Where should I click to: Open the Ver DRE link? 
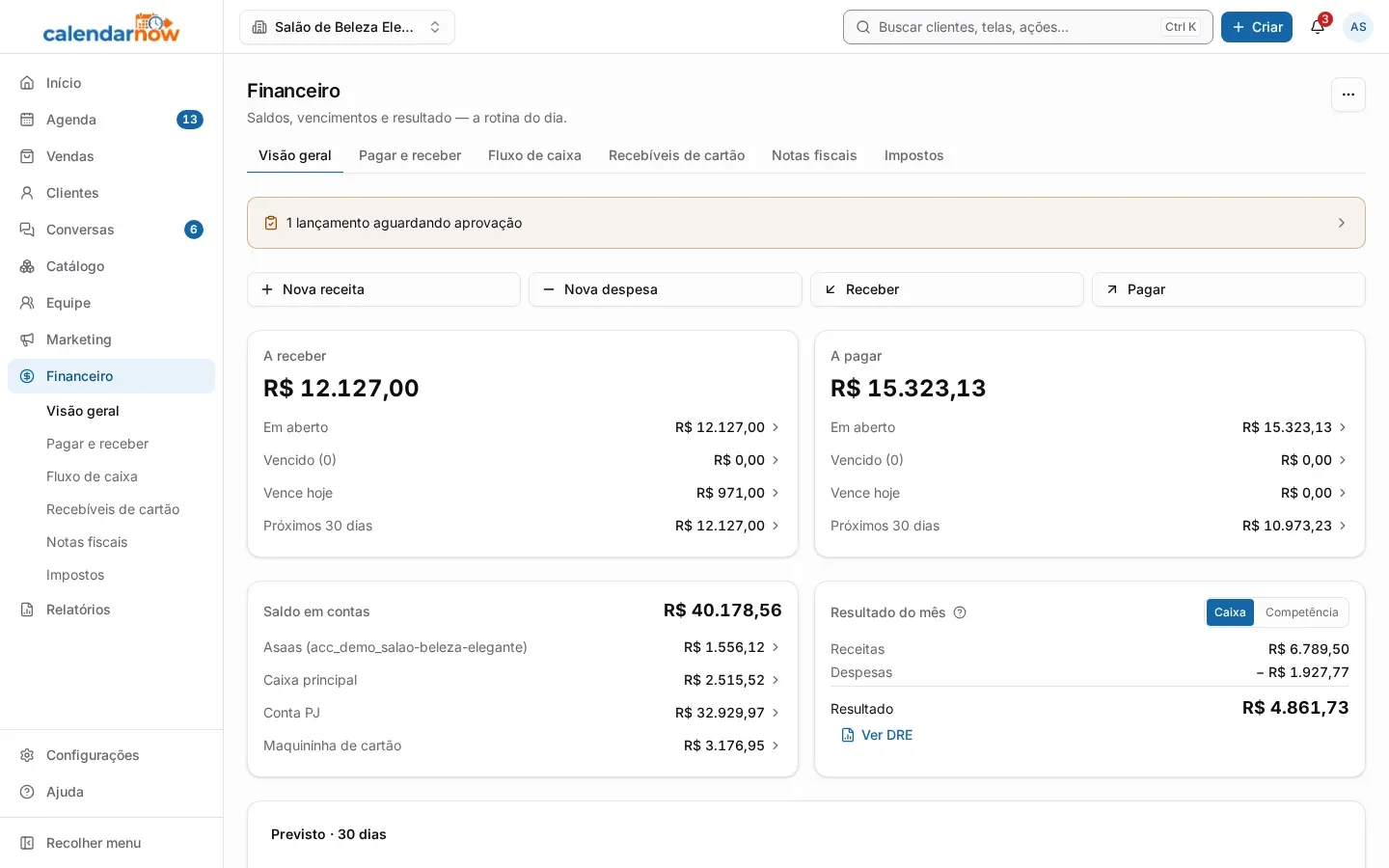pos(877,735)
